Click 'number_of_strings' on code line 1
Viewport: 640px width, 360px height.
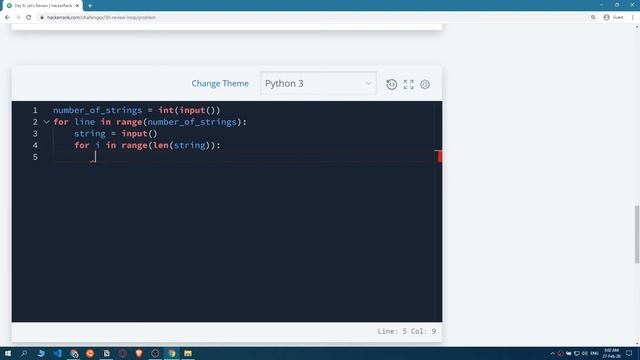tap(98, 110)
